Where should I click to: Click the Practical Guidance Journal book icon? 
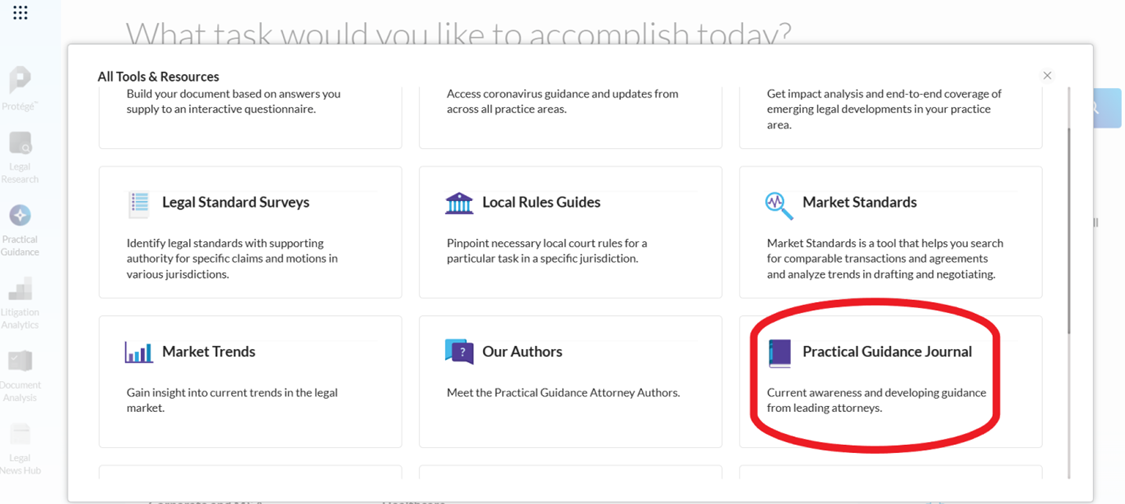click(779, 354)
